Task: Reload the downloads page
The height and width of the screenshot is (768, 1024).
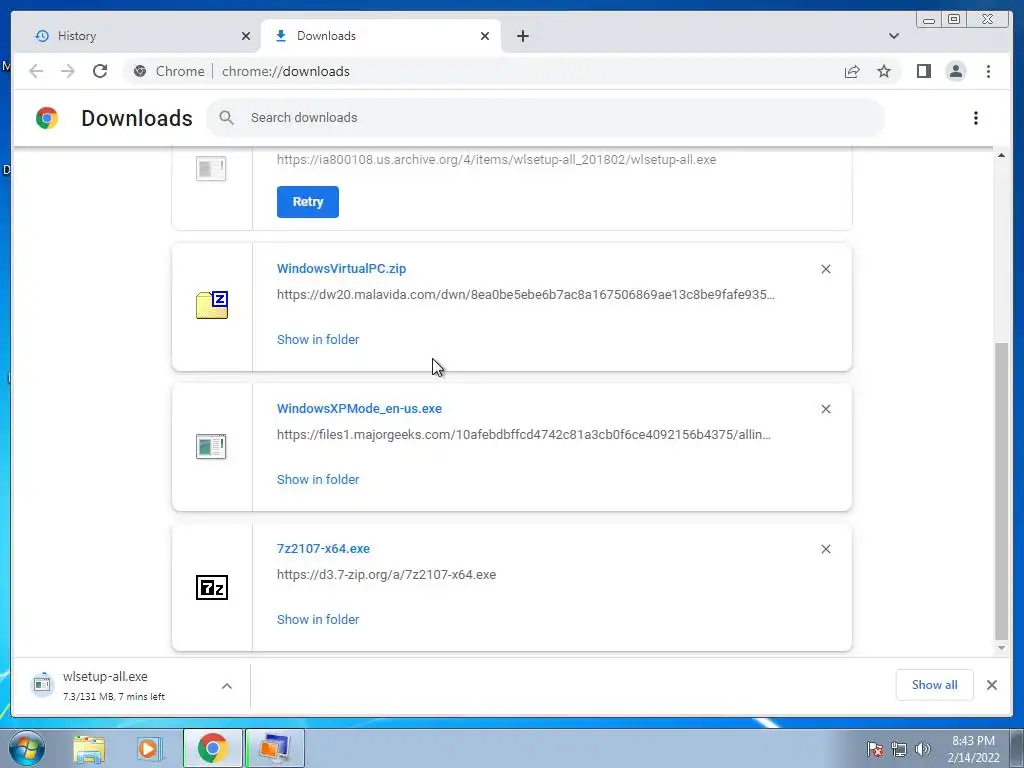Action: tap(100, 71)
